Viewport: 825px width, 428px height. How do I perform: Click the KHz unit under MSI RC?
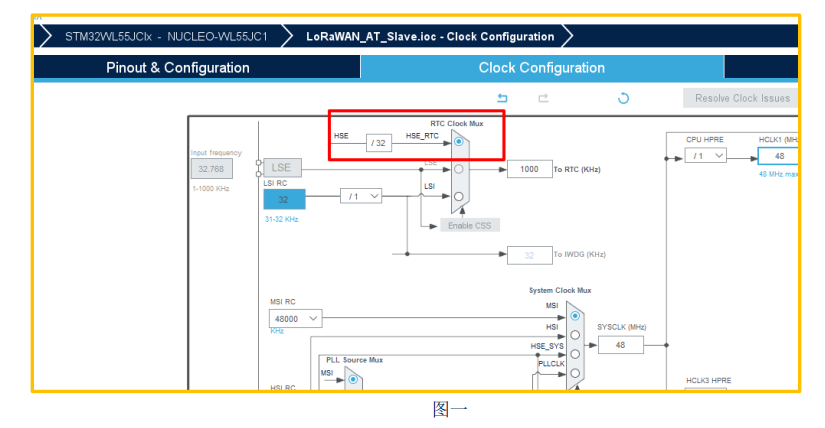(277, 331)
